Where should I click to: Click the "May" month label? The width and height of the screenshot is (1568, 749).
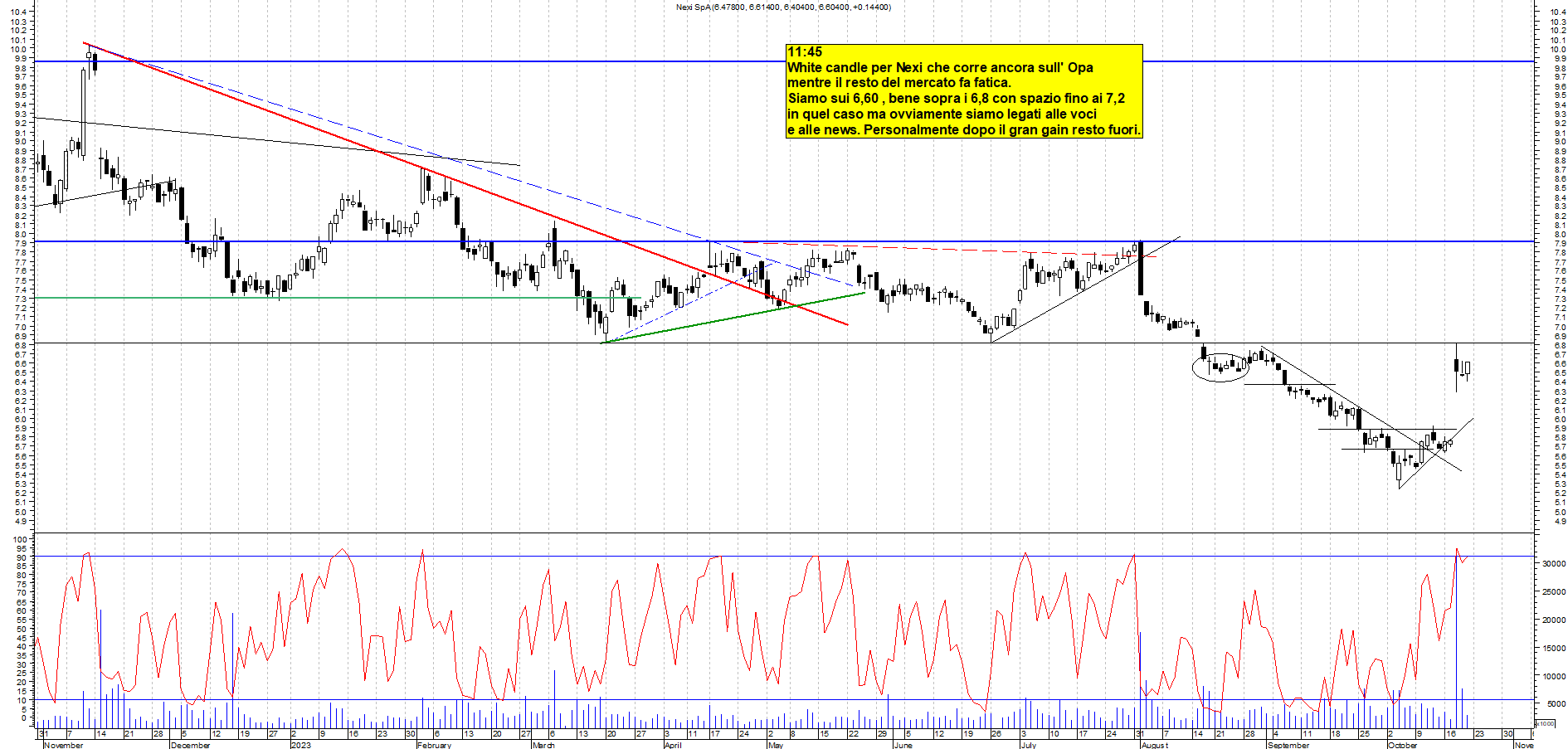[x=776, y=745]
